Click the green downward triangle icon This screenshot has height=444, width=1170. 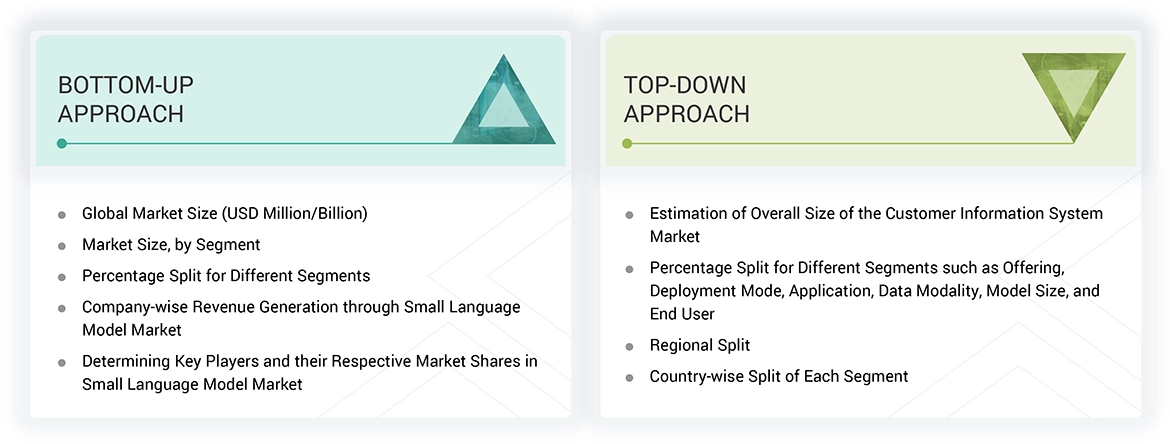point(1073,92)
